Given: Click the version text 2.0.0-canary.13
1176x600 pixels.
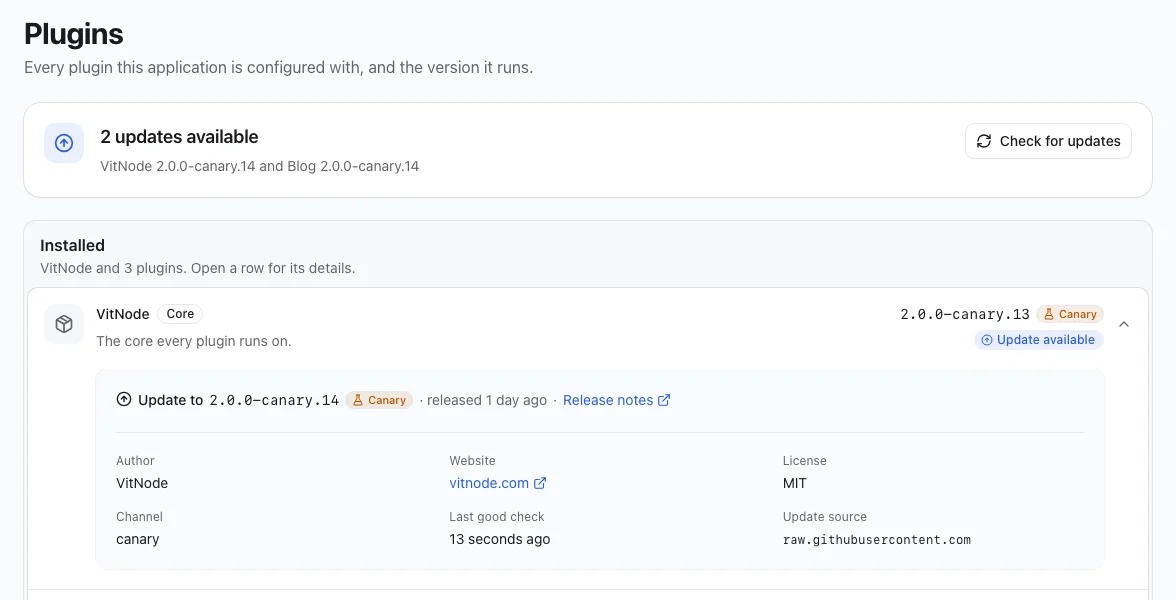Looking at the screenshot, I should (964, 314).
